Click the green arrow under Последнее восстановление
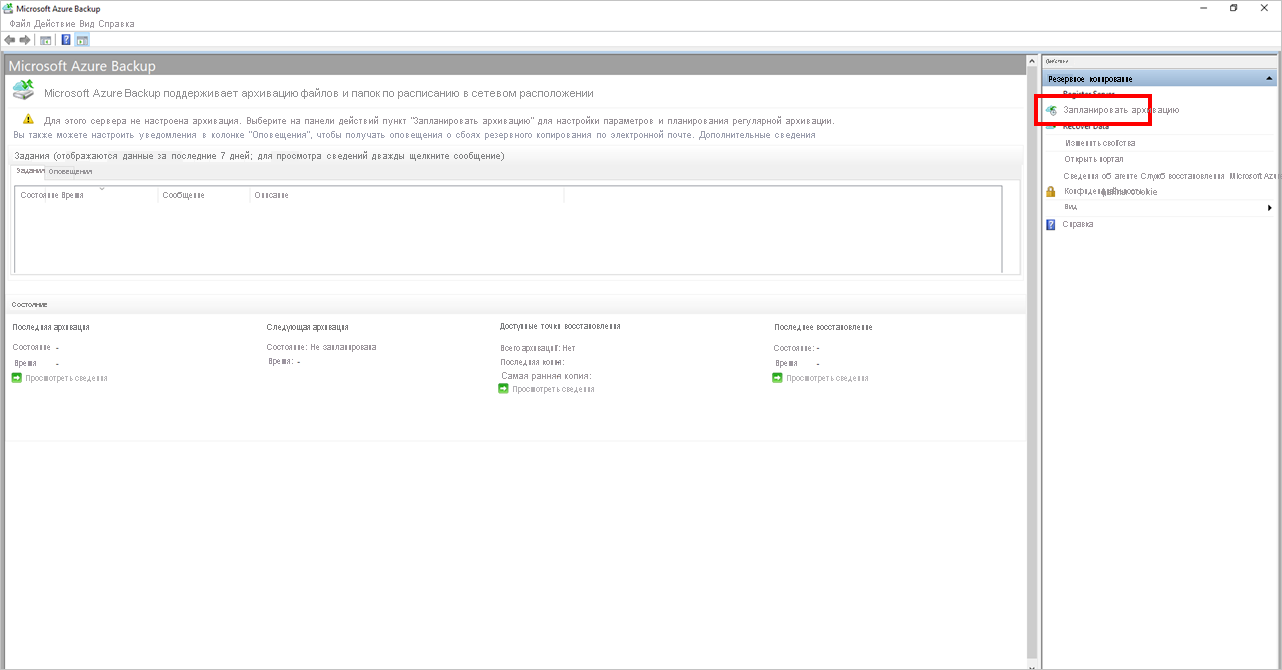Image resolution: width=1282 pixels, height=670 pixels. [x=777, y=378]
